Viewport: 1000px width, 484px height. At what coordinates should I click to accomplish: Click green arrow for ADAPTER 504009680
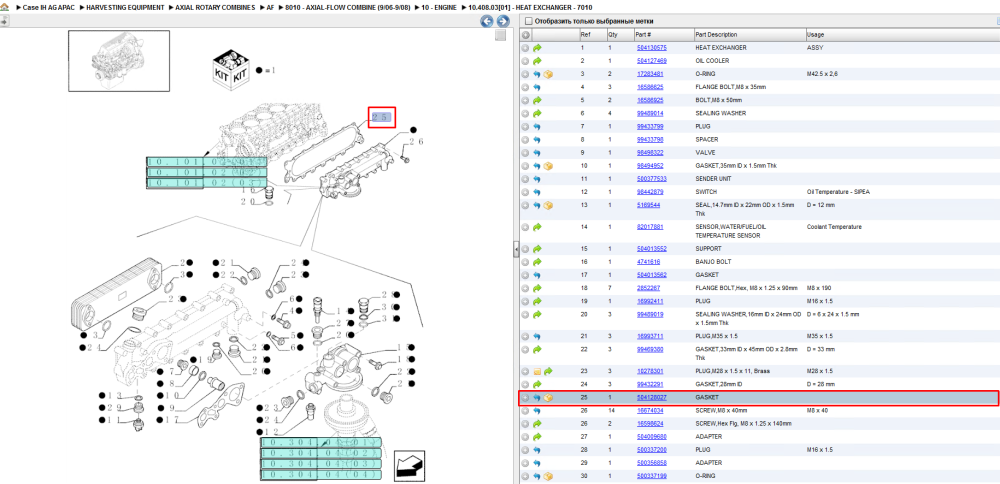click(537, 437)
